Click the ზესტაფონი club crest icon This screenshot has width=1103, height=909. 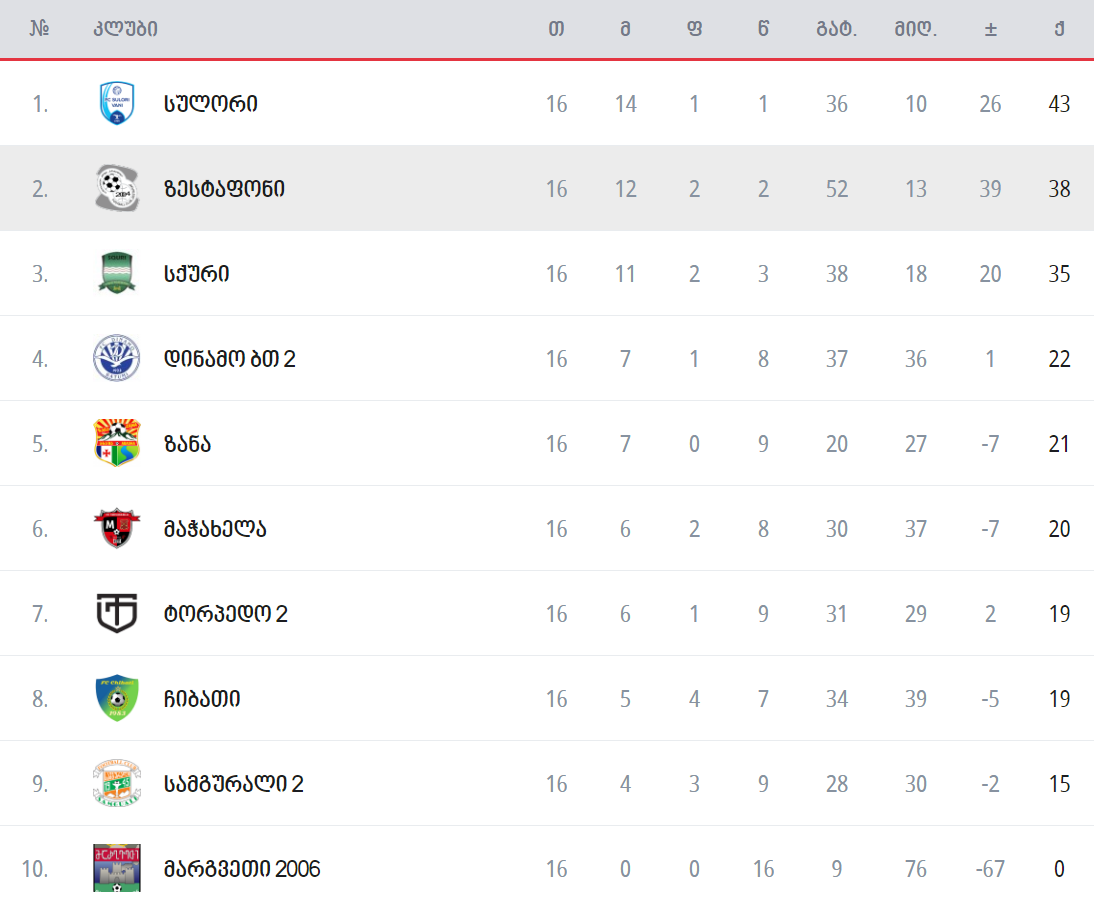117,188
